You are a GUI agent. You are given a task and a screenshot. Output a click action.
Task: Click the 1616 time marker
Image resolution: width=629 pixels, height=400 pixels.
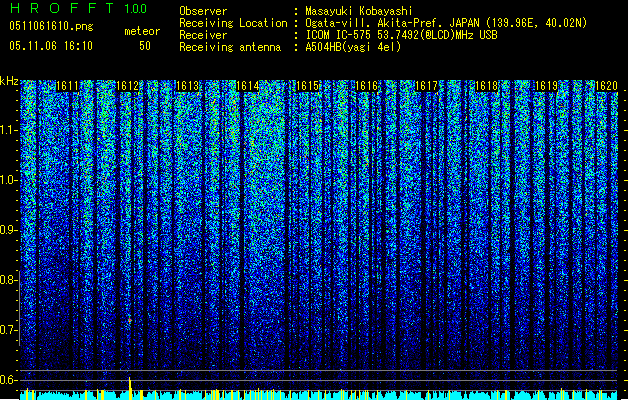pos(367,86)
